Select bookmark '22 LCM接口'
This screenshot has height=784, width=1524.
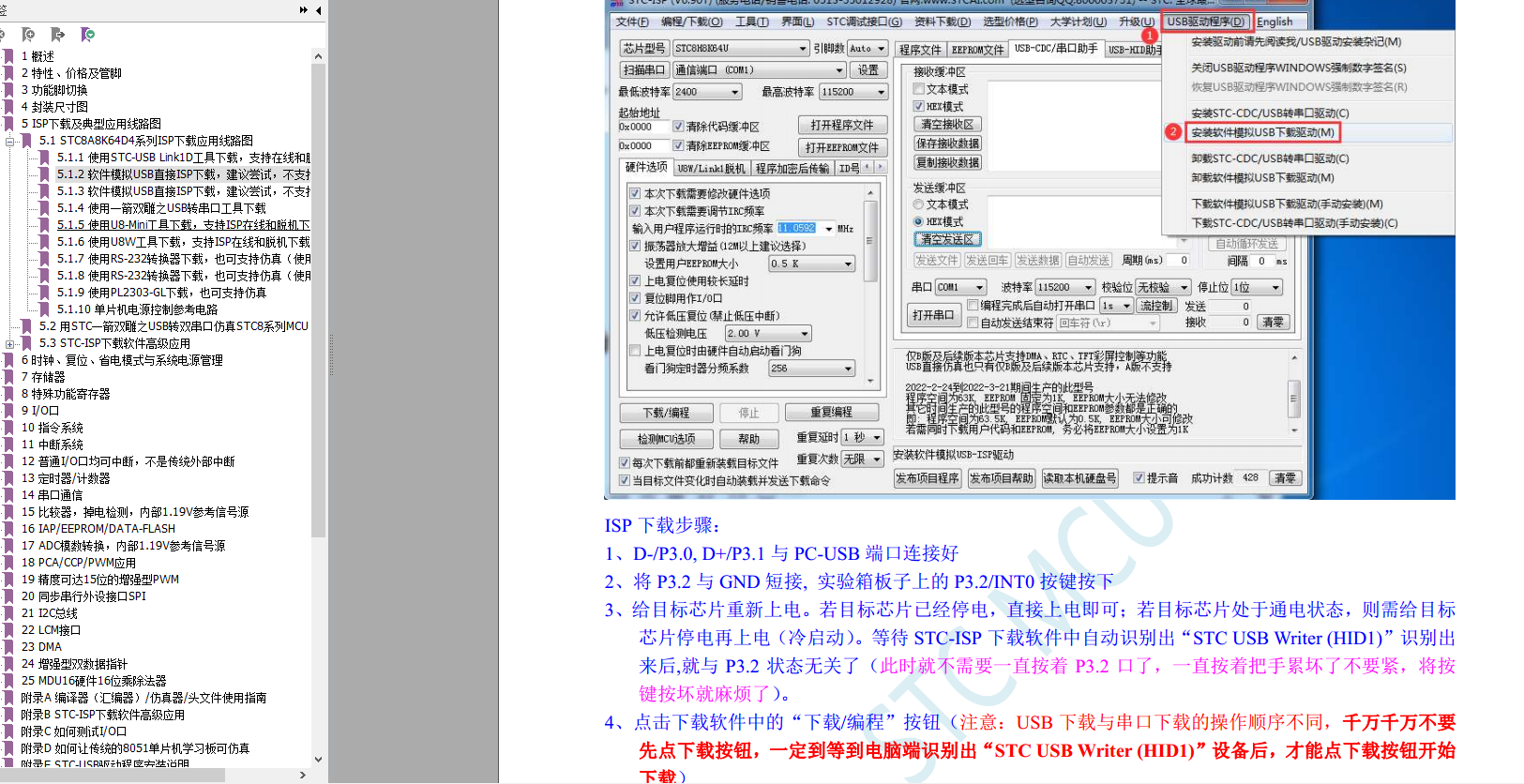pos(51,630)
